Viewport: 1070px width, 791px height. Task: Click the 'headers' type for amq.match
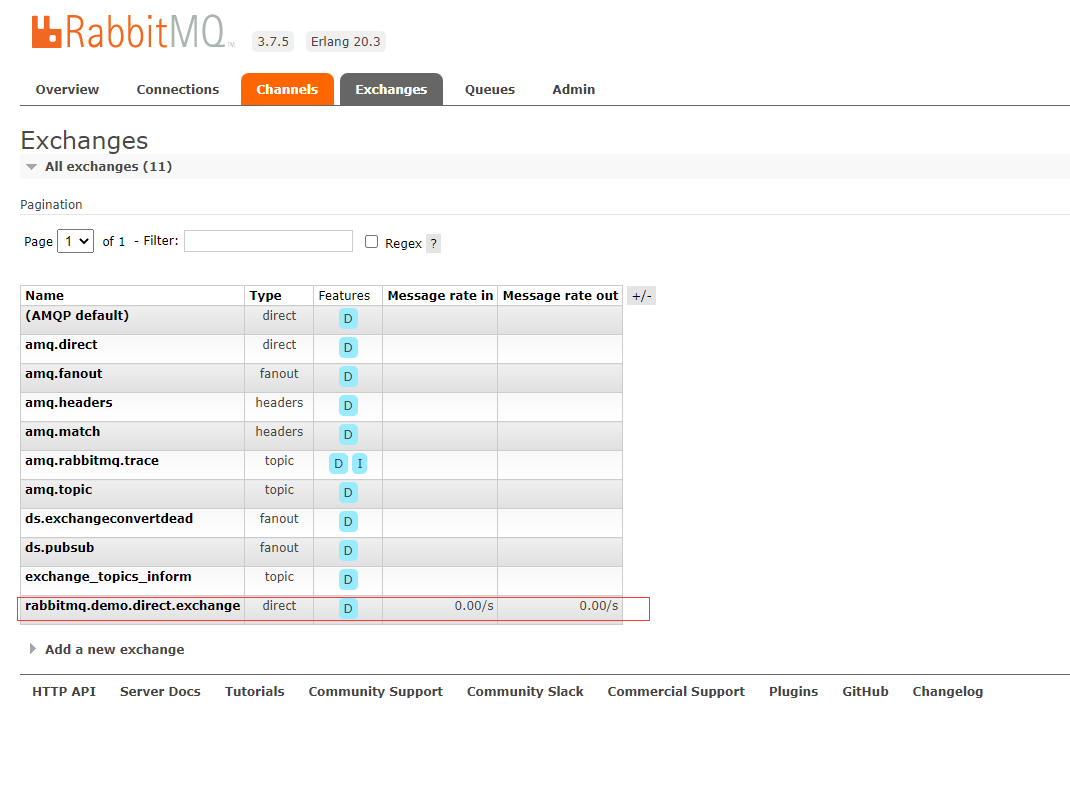tap(279, 431)
